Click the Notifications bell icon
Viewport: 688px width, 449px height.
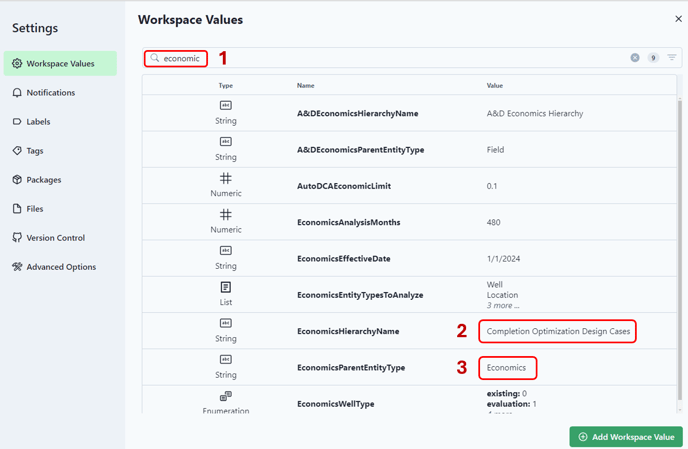tap(17, 93)
